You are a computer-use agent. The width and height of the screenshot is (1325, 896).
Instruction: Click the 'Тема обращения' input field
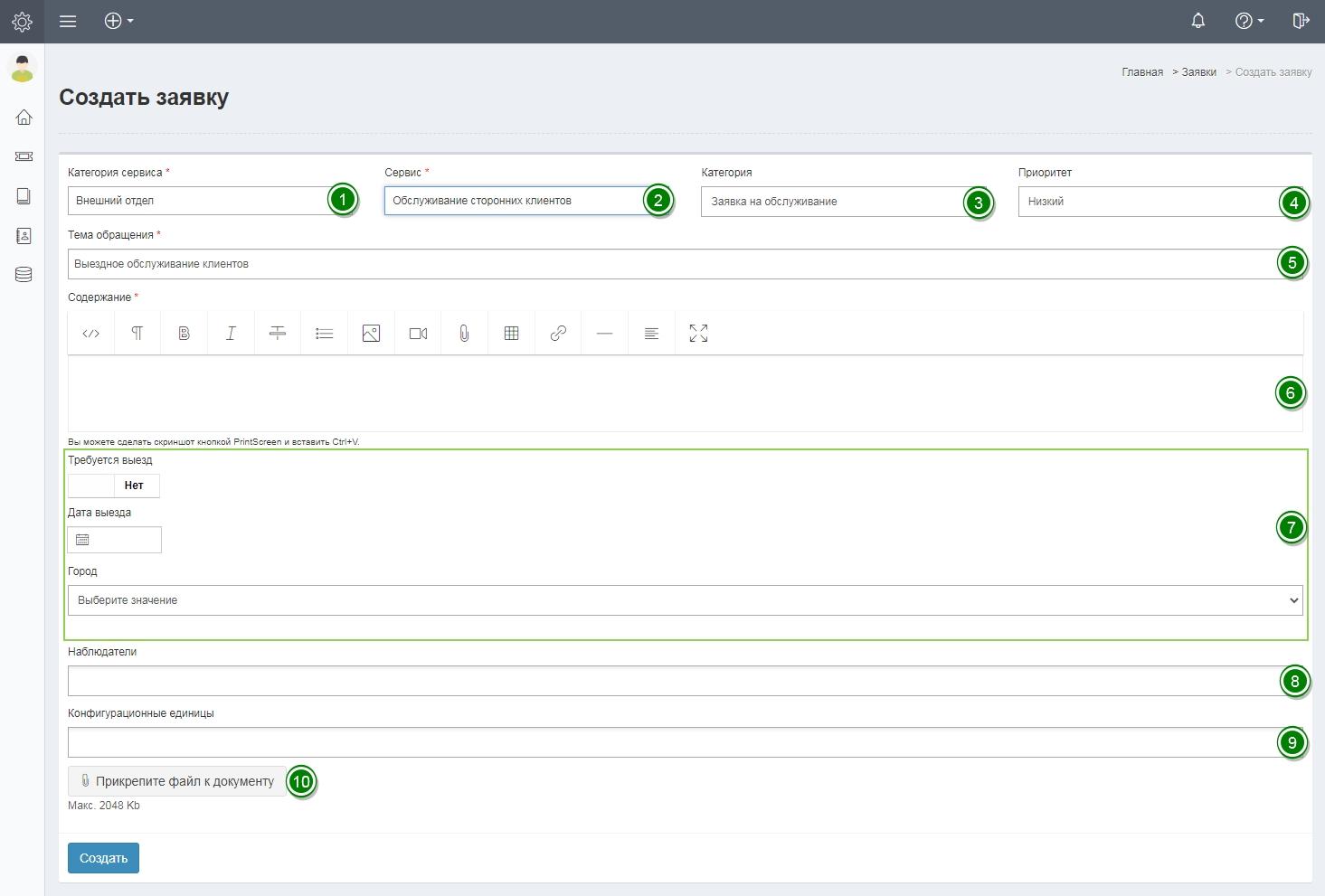[669, 264]
